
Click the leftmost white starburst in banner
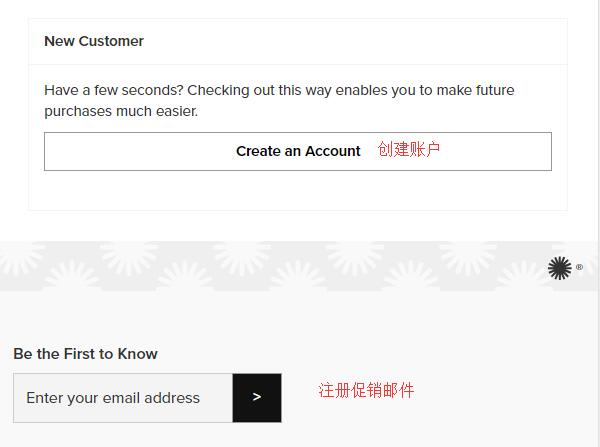coord(20,256)
